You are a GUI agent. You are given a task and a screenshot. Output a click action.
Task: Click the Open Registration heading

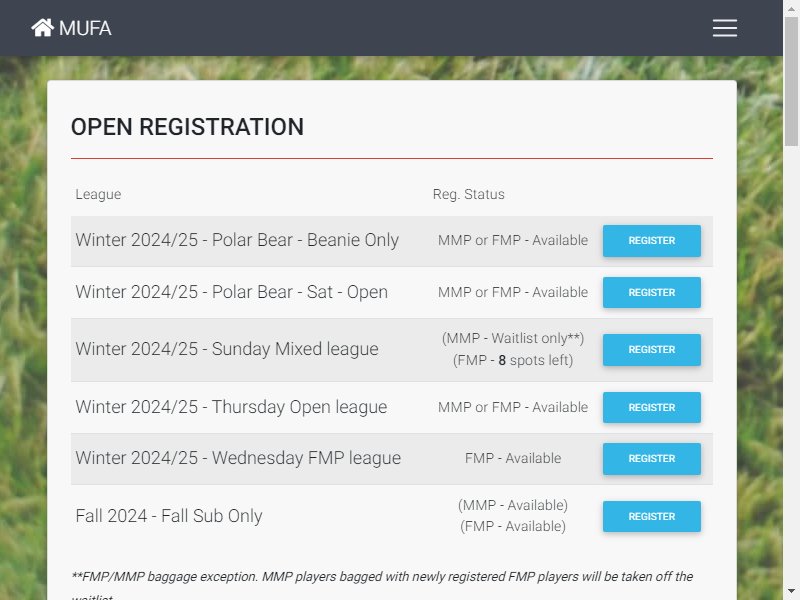[x=187, y=127]
